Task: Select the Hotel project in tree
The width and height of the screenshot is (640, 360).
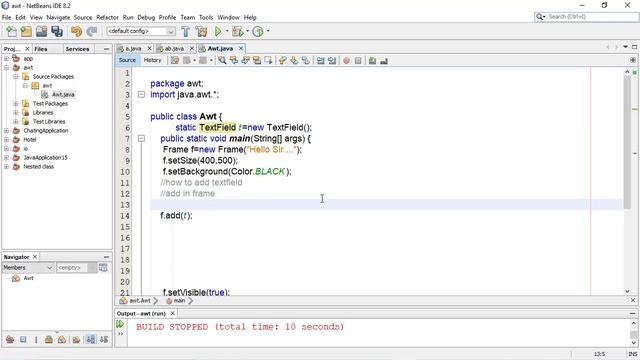Action: pos(30,140)
